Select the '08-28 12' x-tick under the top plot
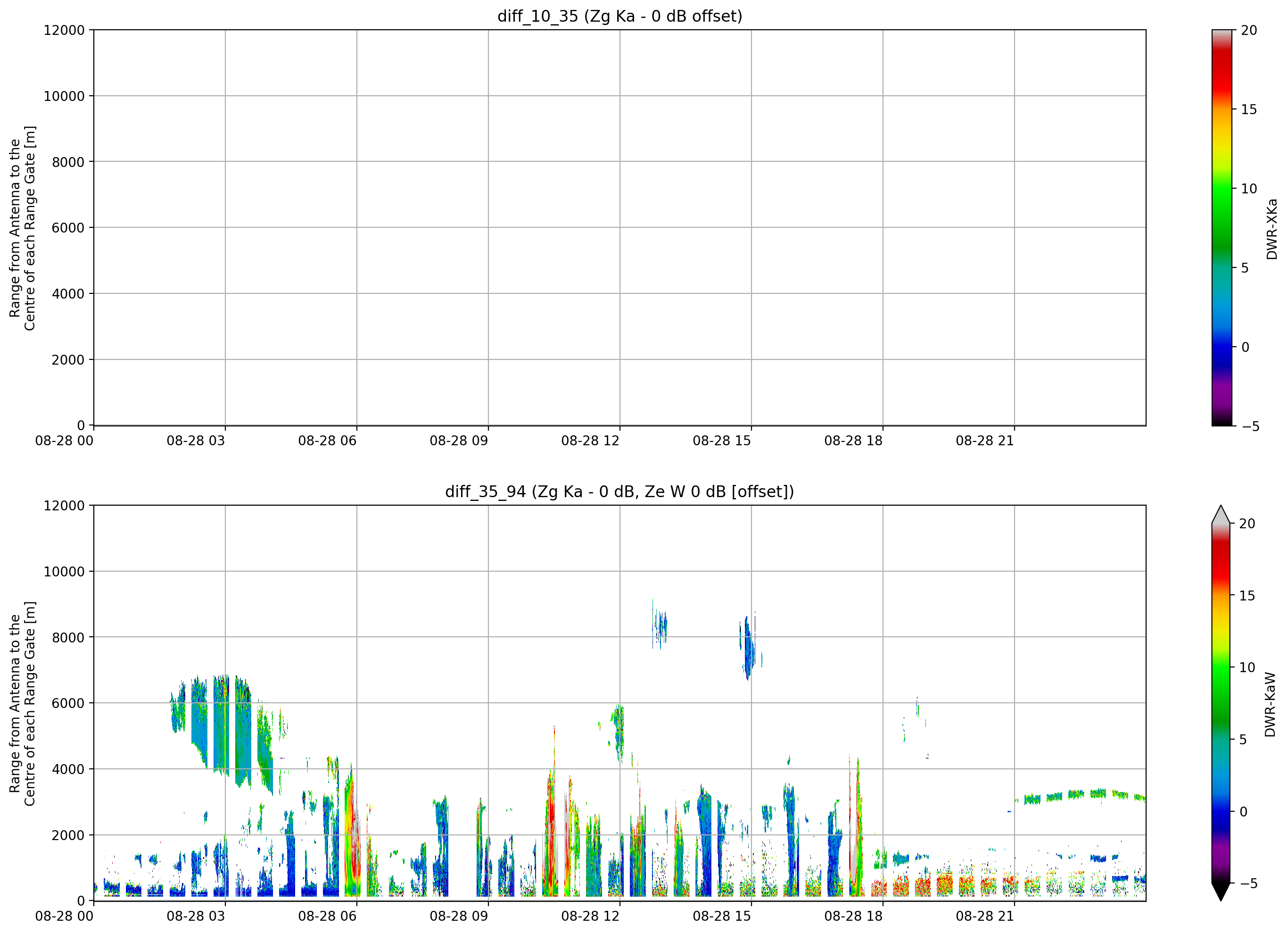1288x933 pixels. coord(591,441)
